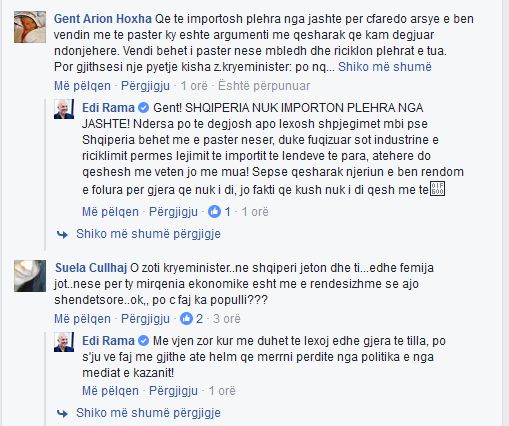
Task: Expand more replies under Suela's thread
Action: click(148, 413)
